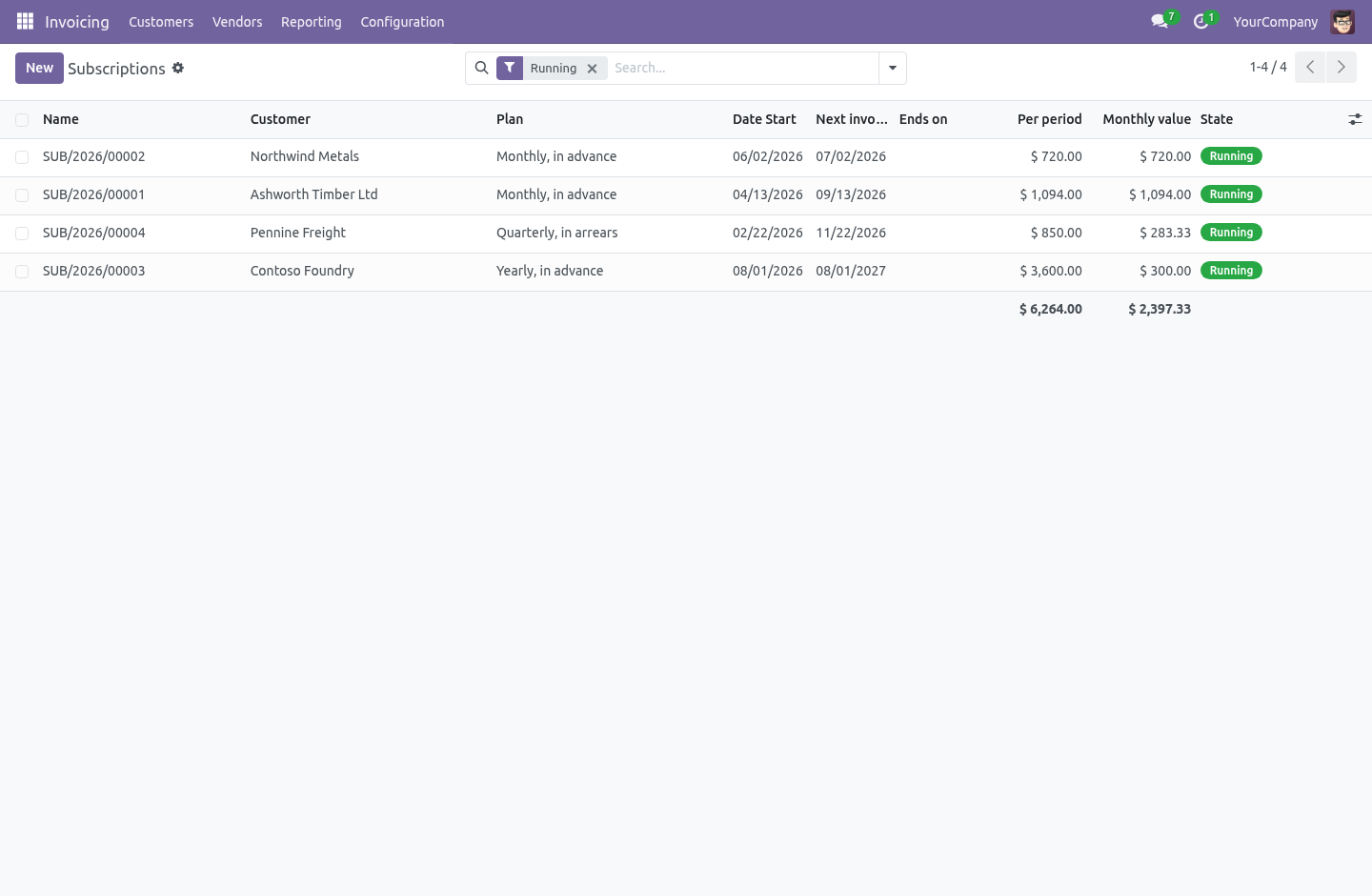Go to previous page of records
The height and width of the screenshot is (896, 1372).
(x=1310, y=67)
